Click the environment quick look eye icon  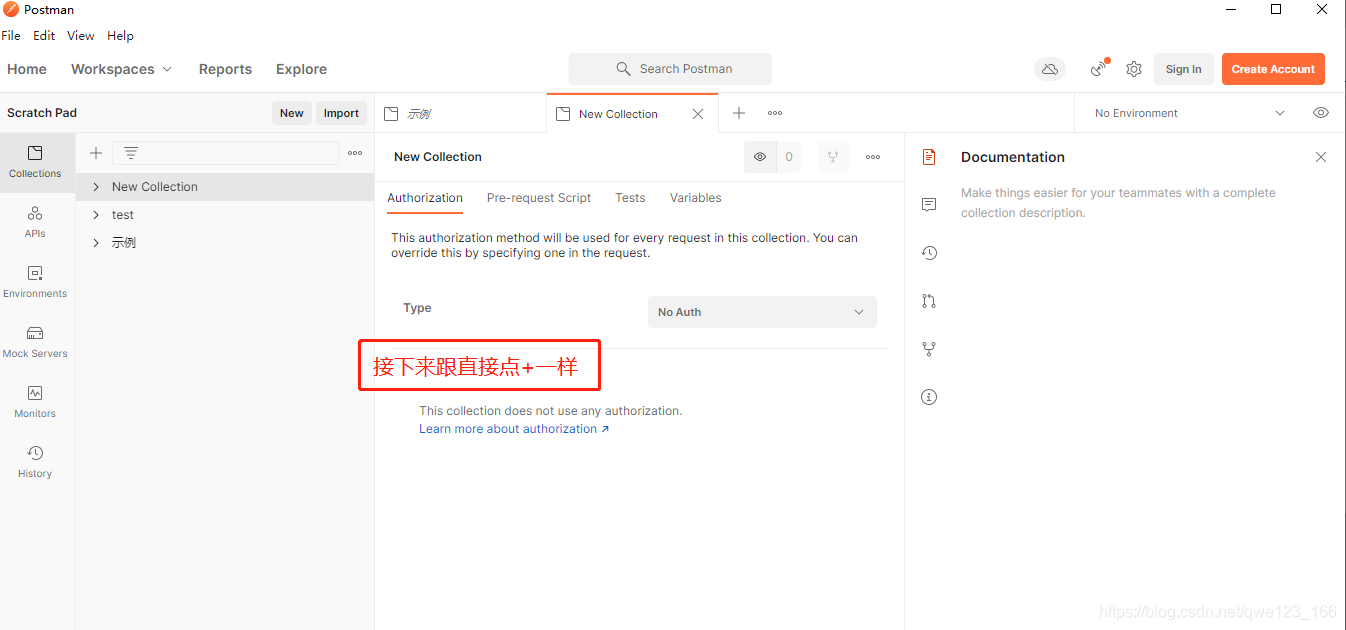(1321, 113)
